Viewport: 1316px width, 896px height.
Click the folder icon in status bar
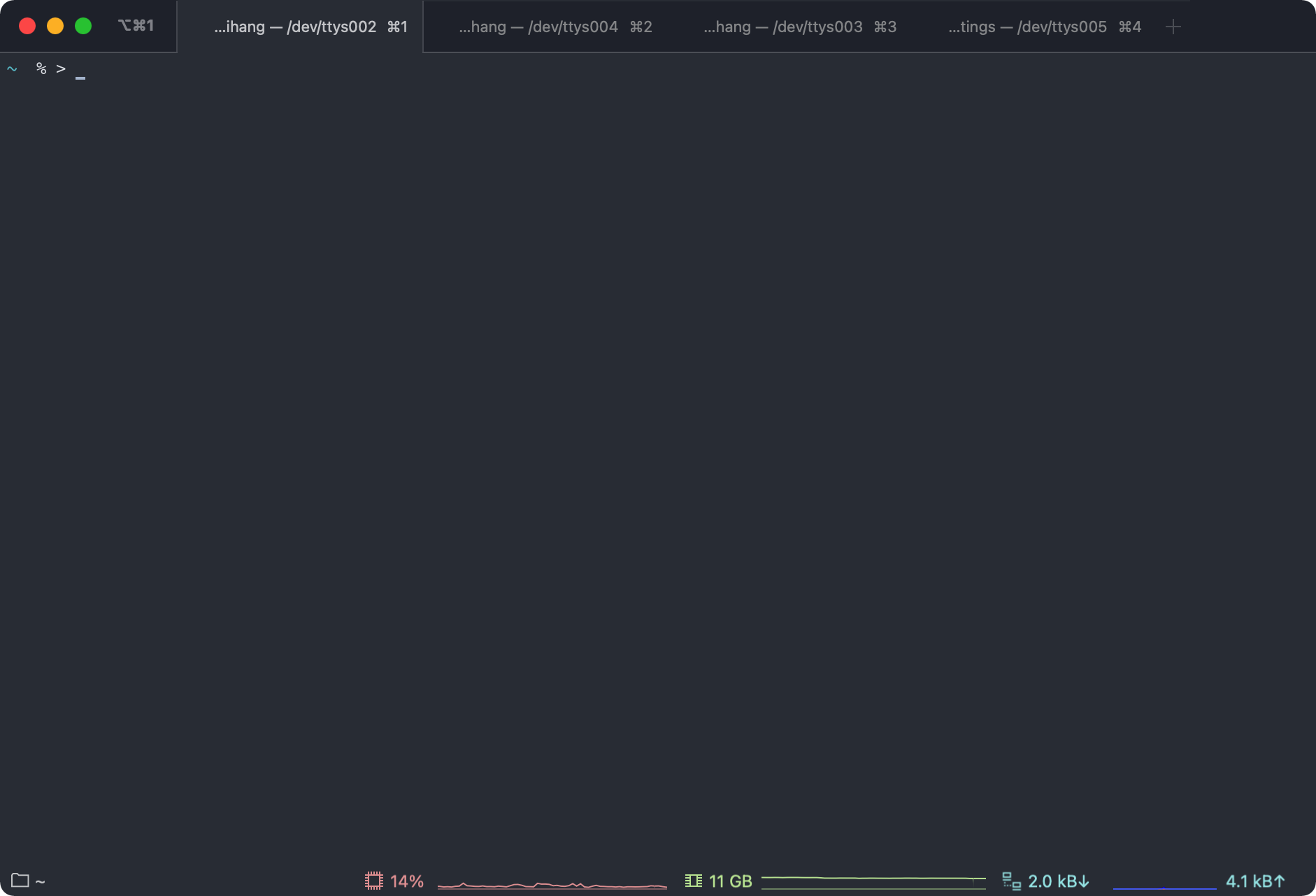click(x=20, y=881)
